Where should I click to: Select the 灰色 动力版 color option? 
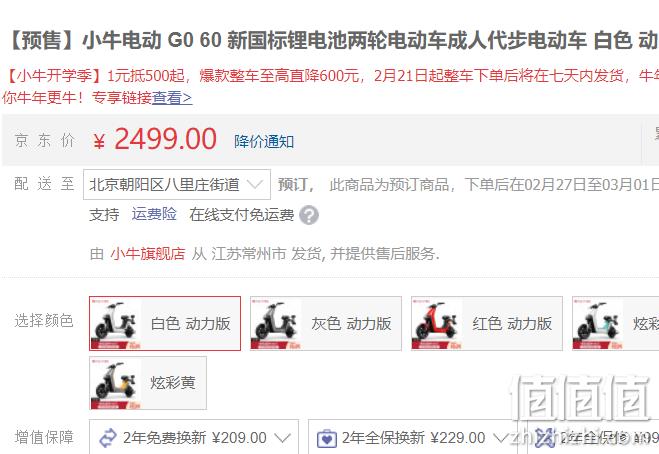tap(326, 323)
